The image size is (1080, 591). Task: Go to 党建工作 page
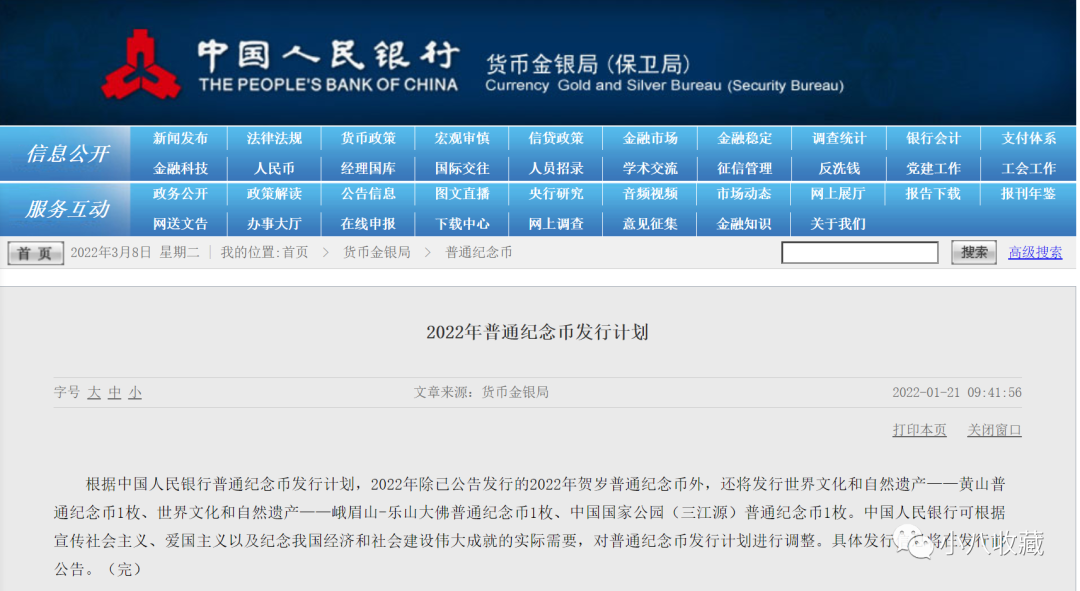[x=933, y=168]
